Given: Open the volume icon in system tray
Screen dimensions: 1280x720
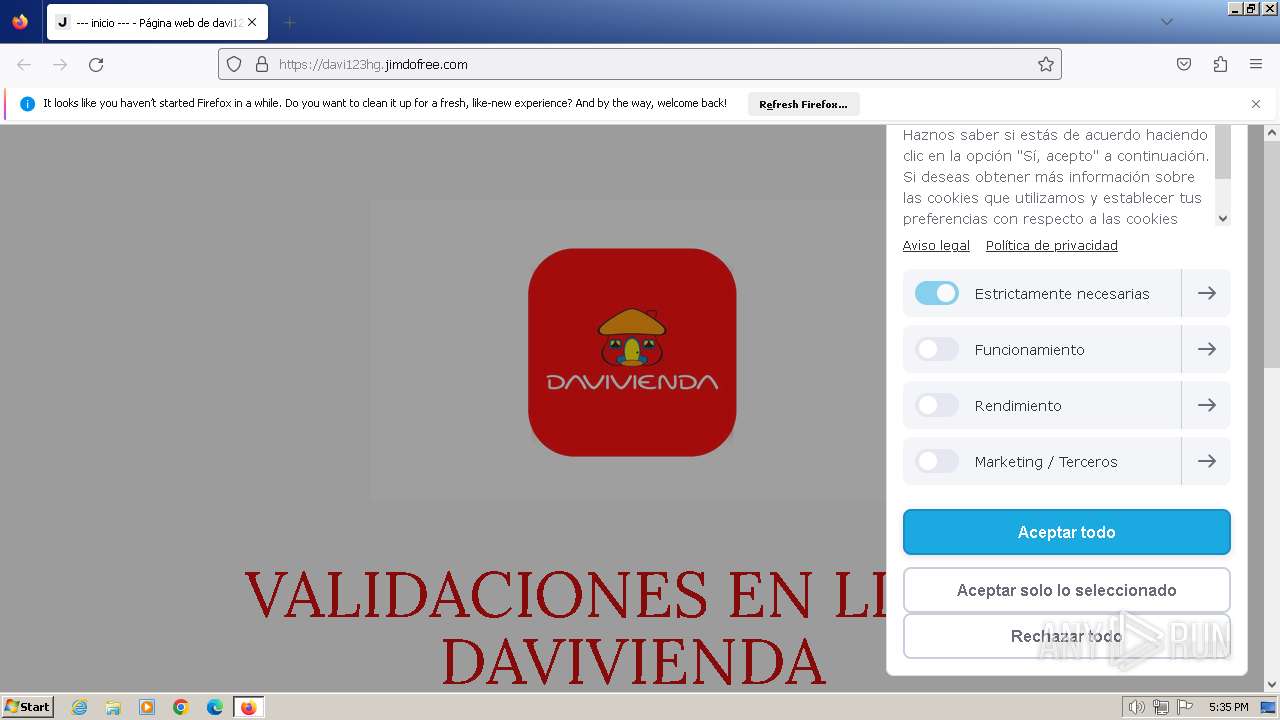Looking at the screenshot, I should point(1137,707).
